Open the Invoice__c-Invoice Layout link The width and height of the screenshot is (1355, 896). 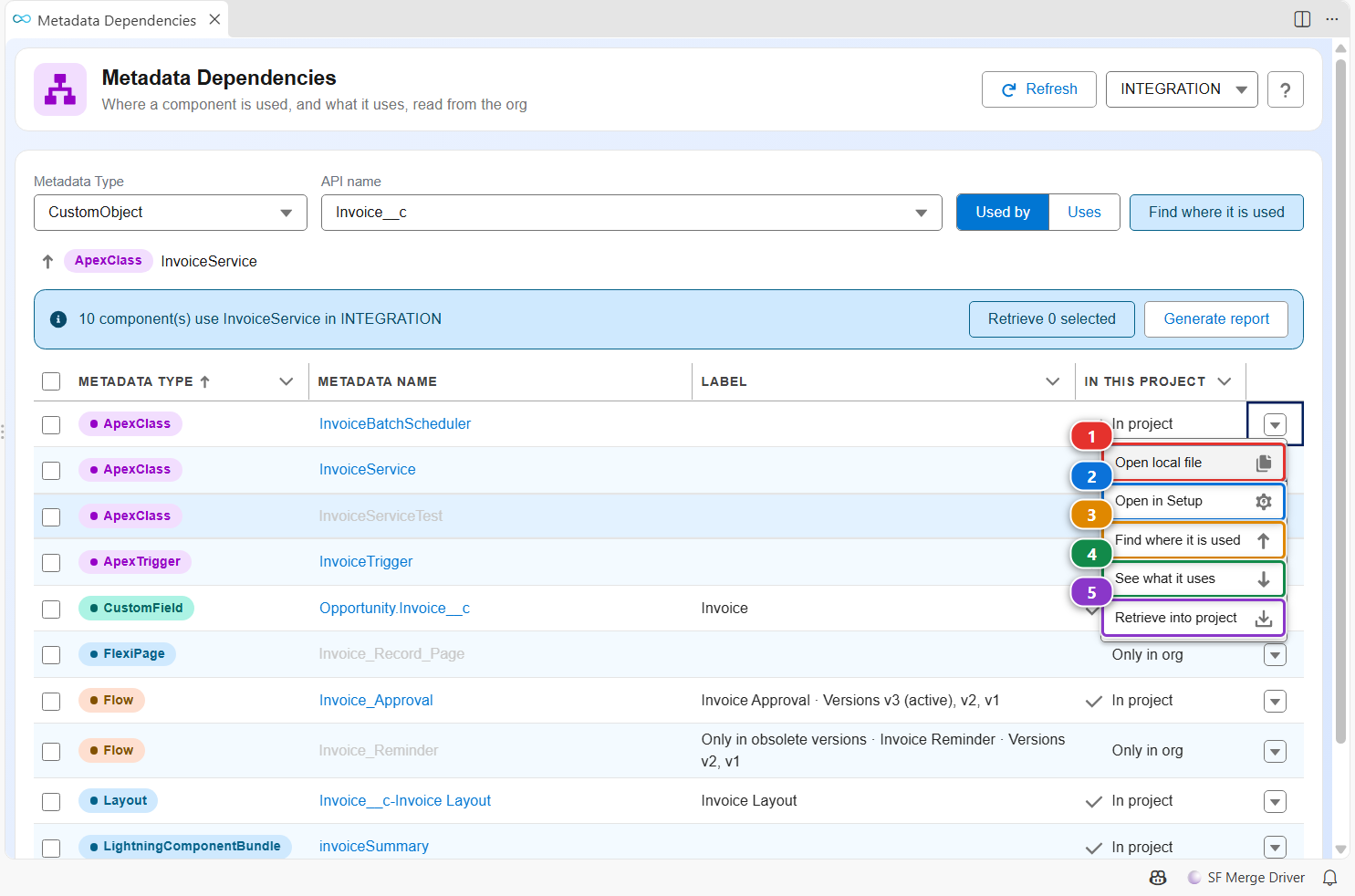[405, 801]
